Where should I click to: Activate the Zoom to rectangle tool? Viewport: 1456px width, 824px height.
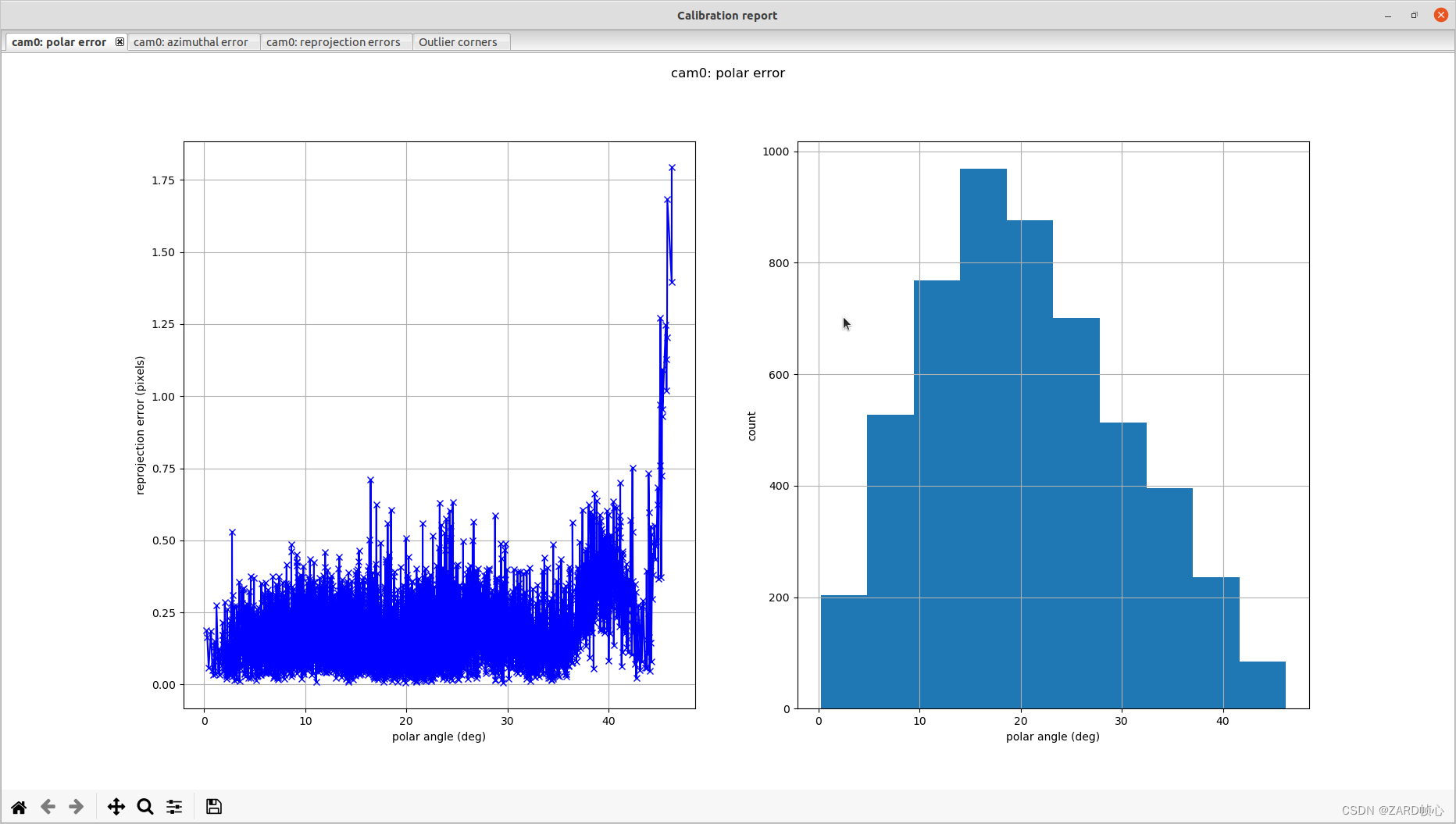coord(145,807)
